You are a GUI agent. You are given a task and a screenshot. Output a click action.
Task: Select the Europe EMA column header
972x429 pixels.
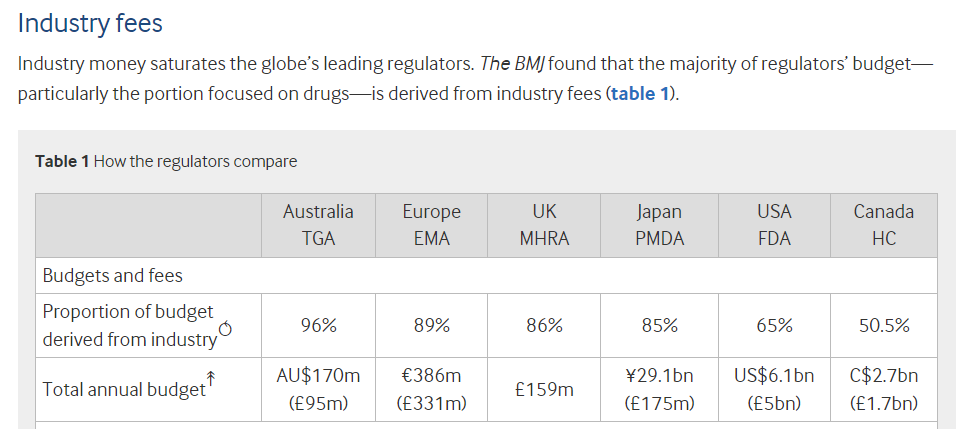tap(431, 226)
